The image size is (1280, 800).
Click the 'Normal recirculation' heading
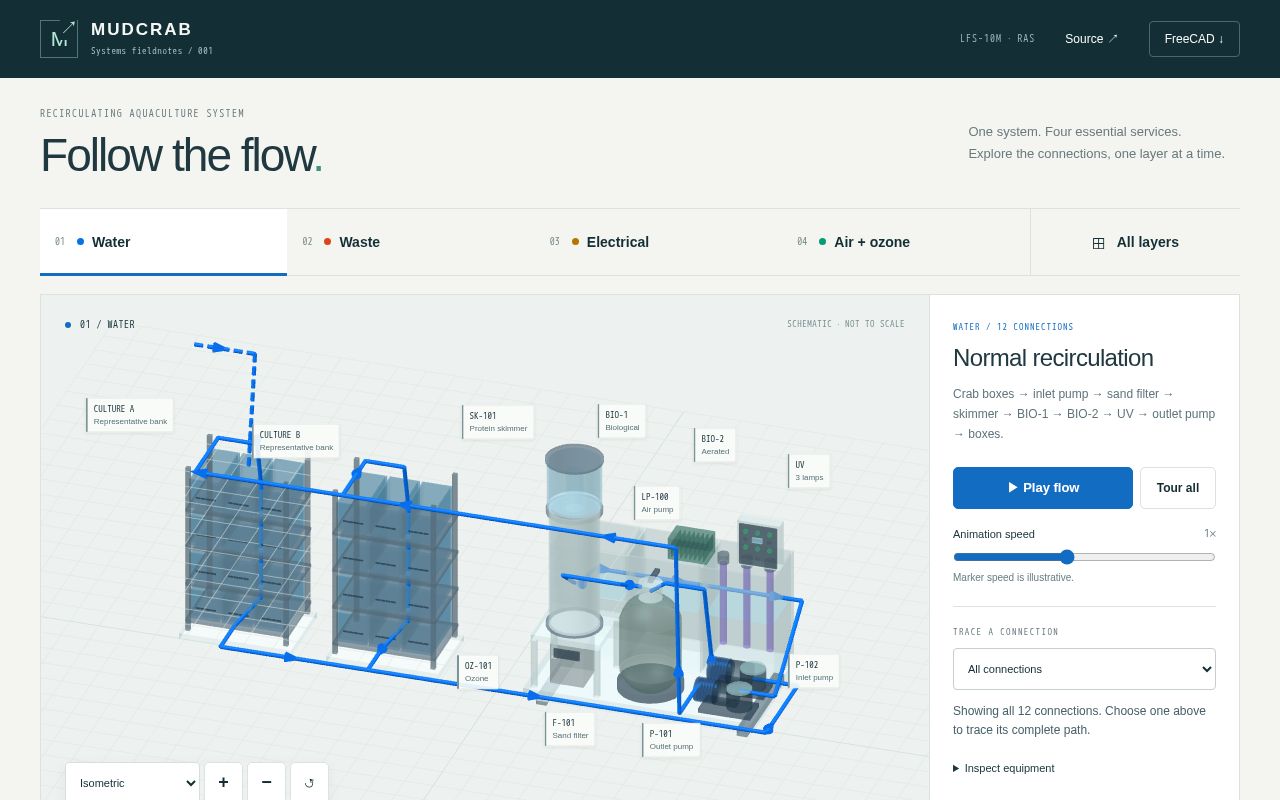[x=1053, y=358]
